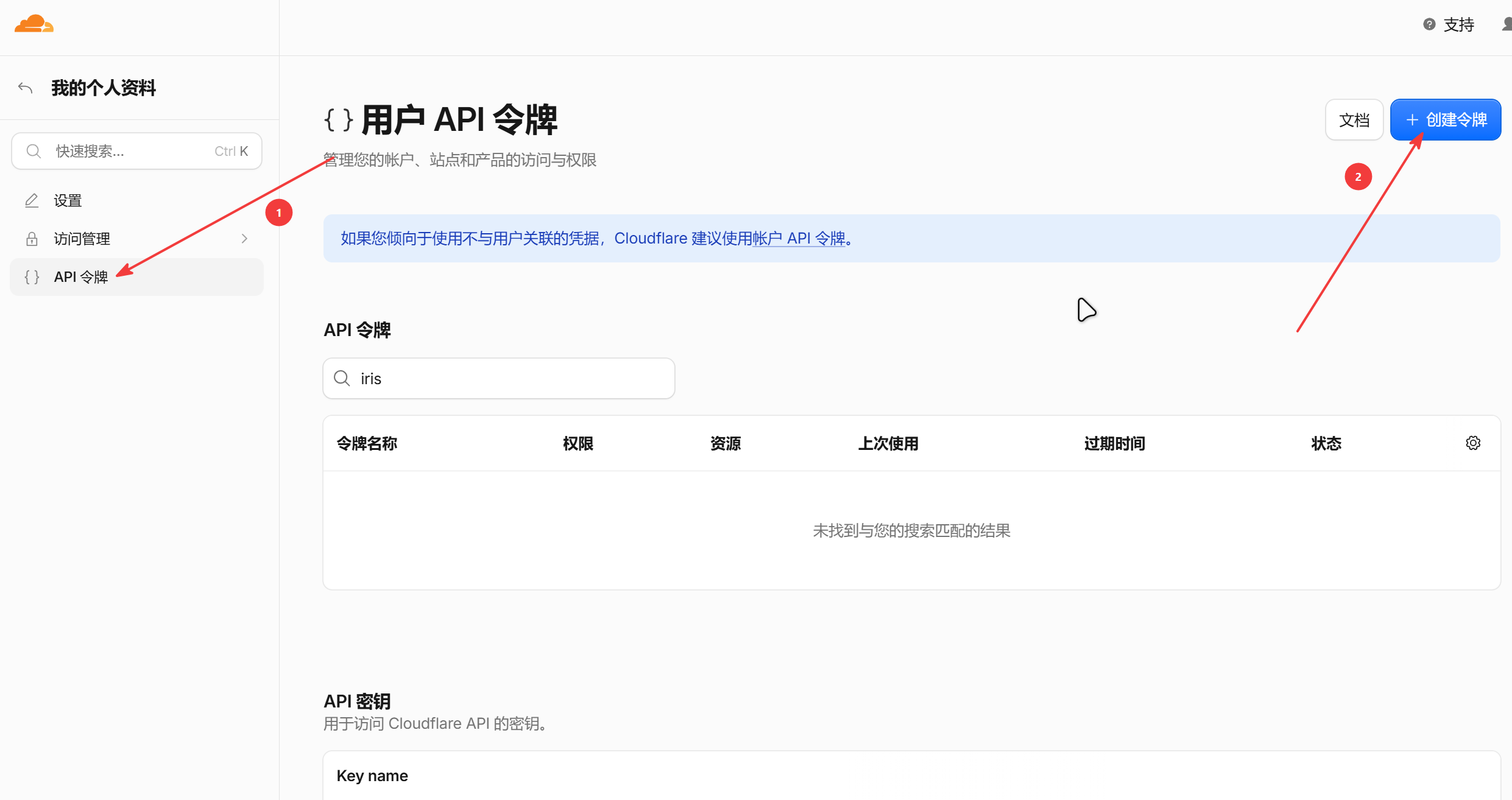Screen dimensions: 1512x800
Task: Click the 访问管理 lock icon
Action: pyautogui.click(x=32, y=239)
